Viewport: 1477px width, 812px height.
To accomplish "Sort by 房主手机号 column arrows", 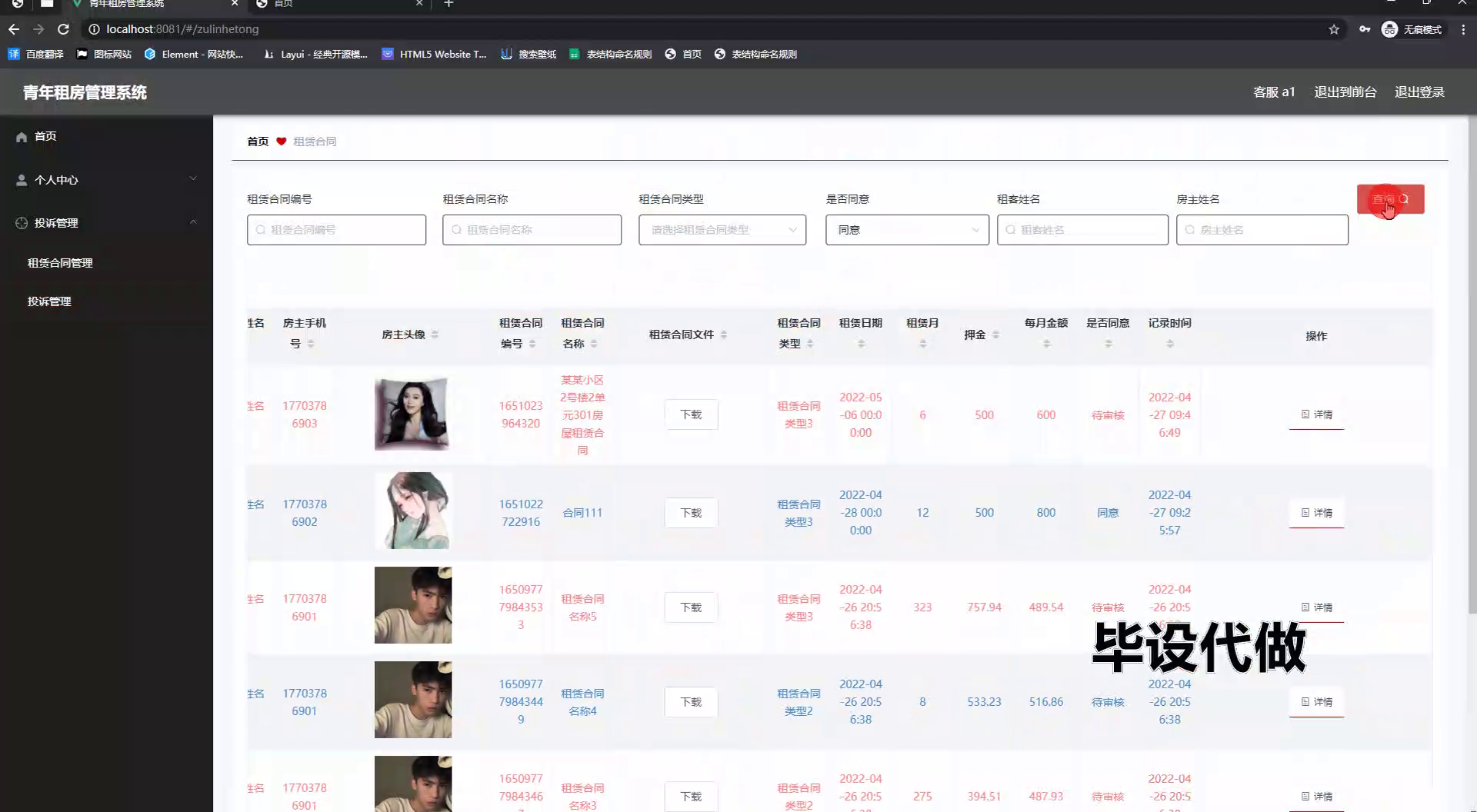I will coord(311,344).
